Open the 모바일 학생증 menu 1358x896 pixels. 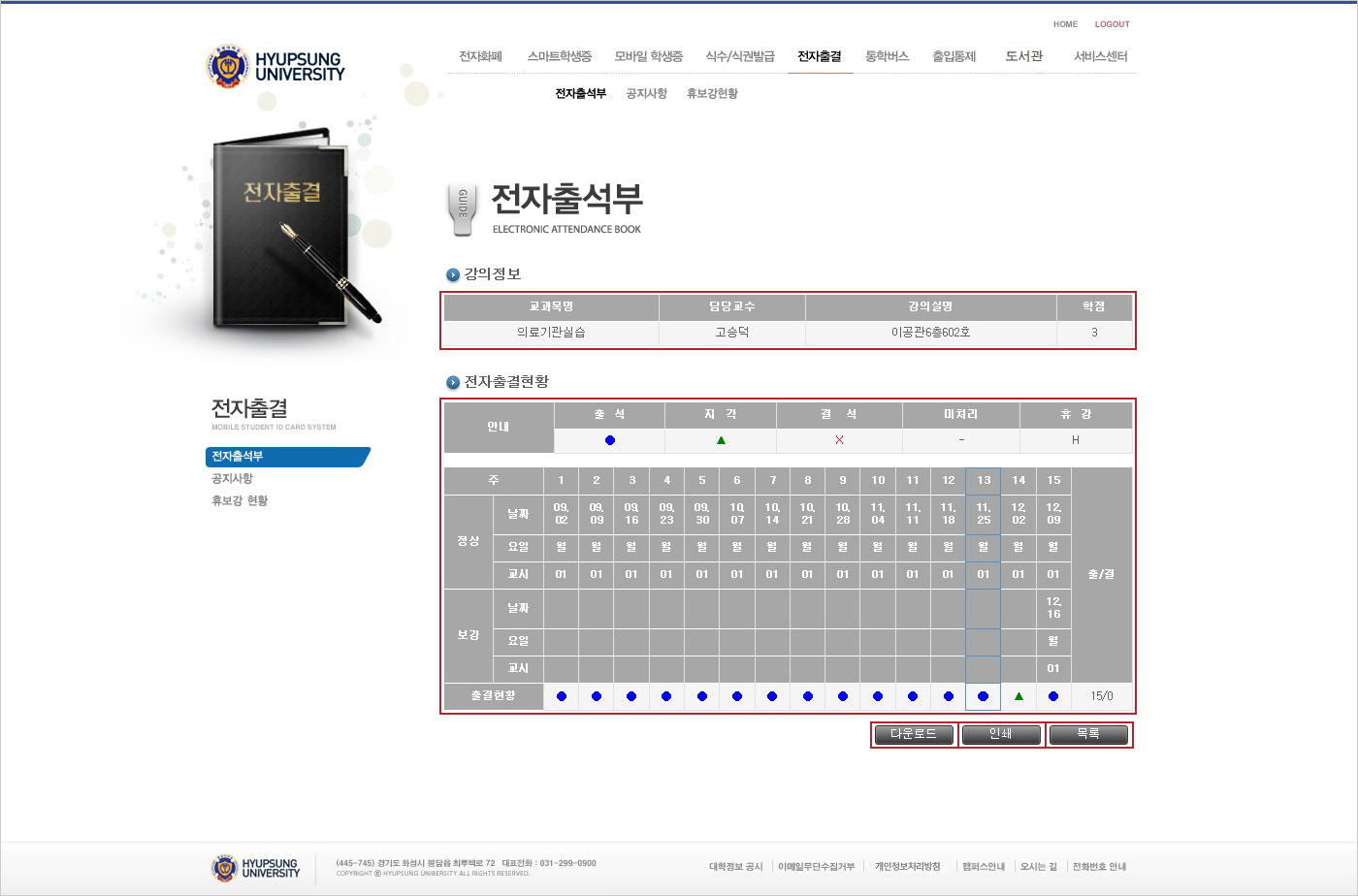pyautogui.click(x=648, y=56)
